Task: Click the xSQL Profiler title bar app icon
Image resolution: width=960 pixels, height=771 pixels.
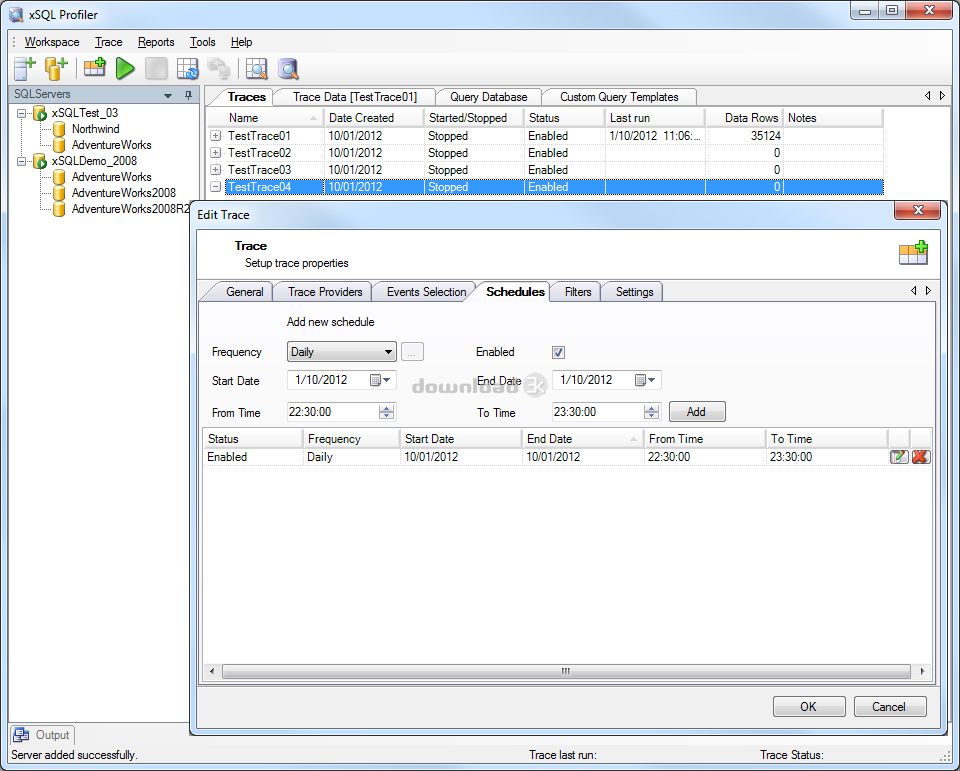Action: pyautogui.click(x=17, y=15)
